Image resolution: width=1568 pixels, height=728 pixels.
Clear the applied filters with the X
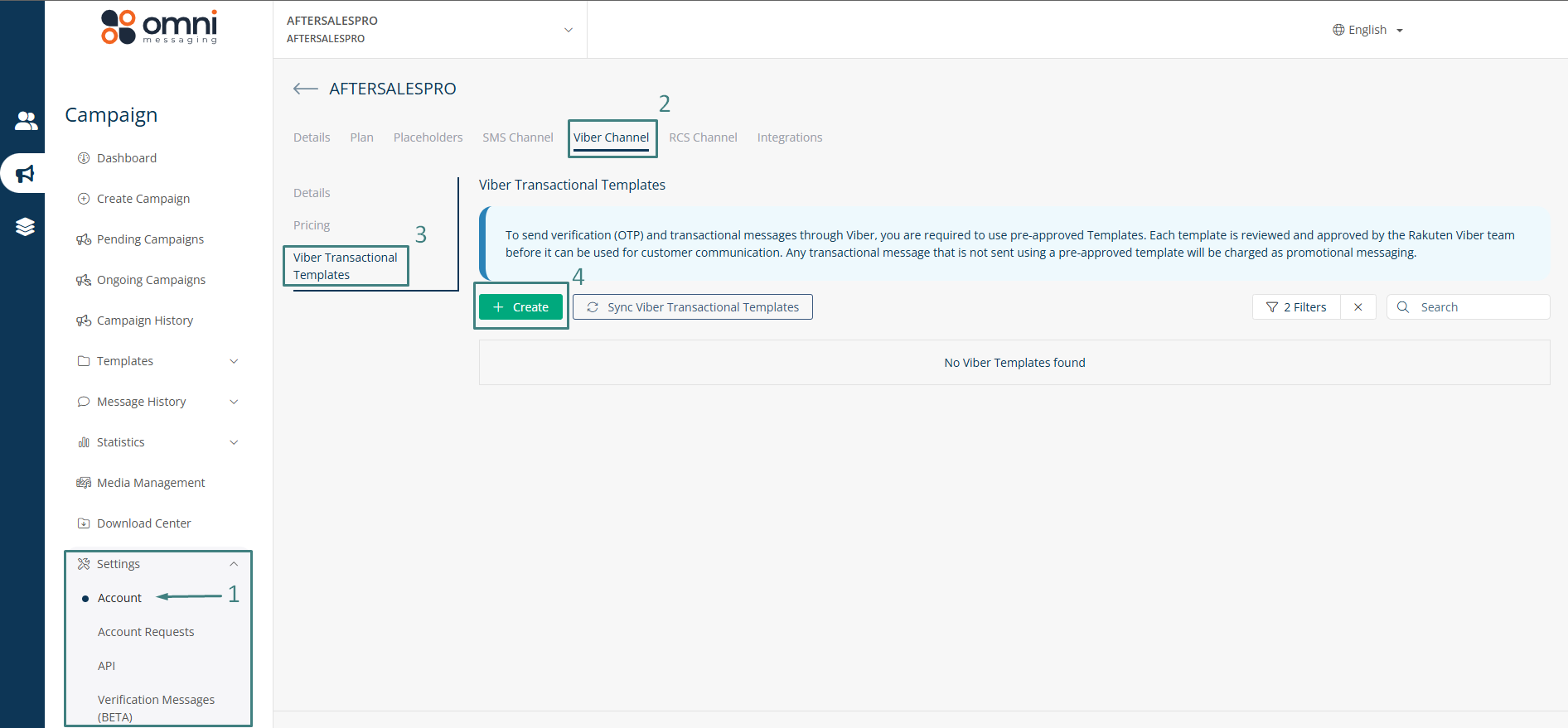[1358, 307]
